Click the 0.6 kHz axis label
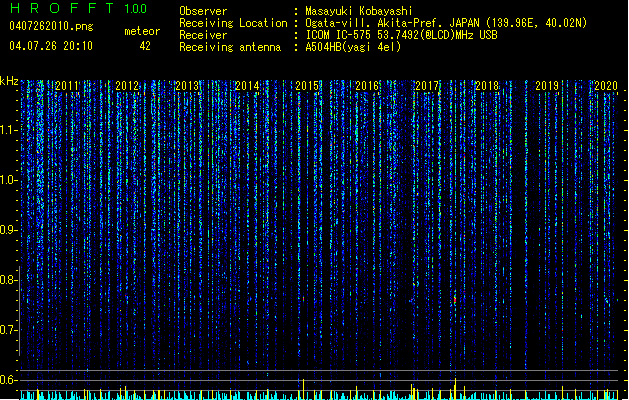This screenshot has width=629, height=400. 8,380
